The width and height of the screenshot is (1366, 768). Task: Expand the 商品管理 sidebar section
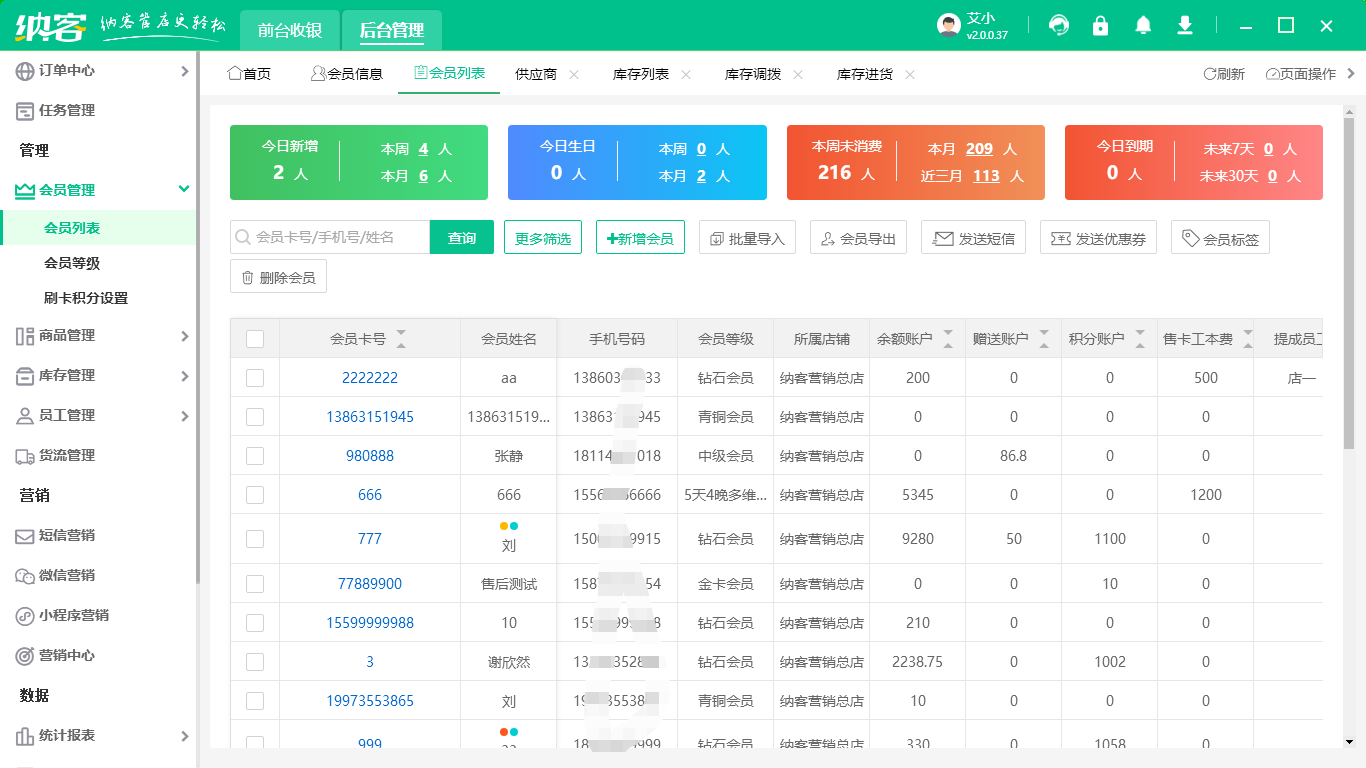[184, 336]
